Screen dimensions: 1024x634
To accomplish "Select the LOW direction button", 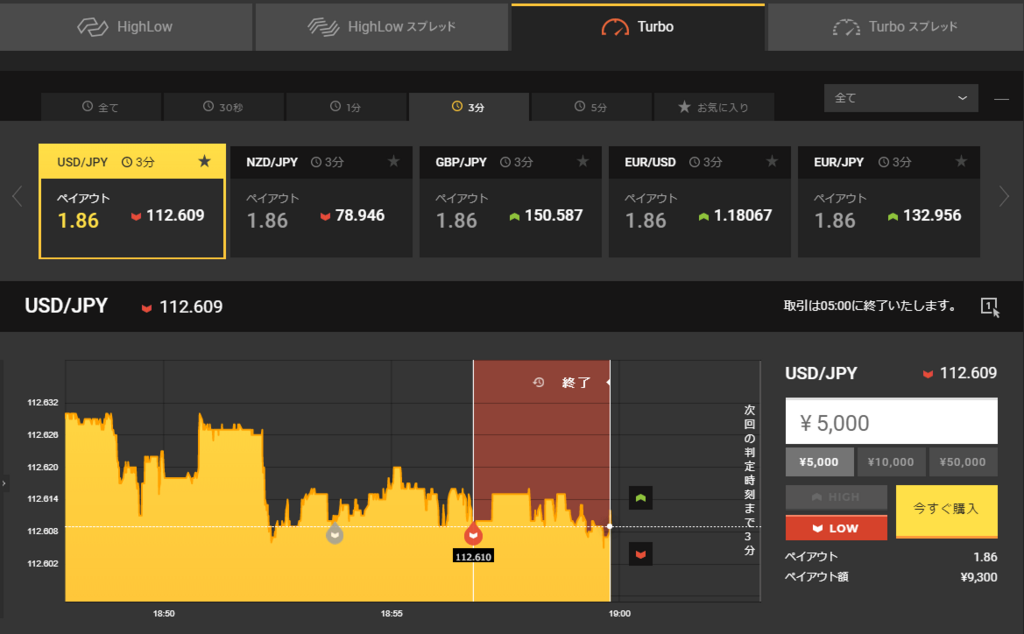I will pyautogui.click(x=836, y=528).
